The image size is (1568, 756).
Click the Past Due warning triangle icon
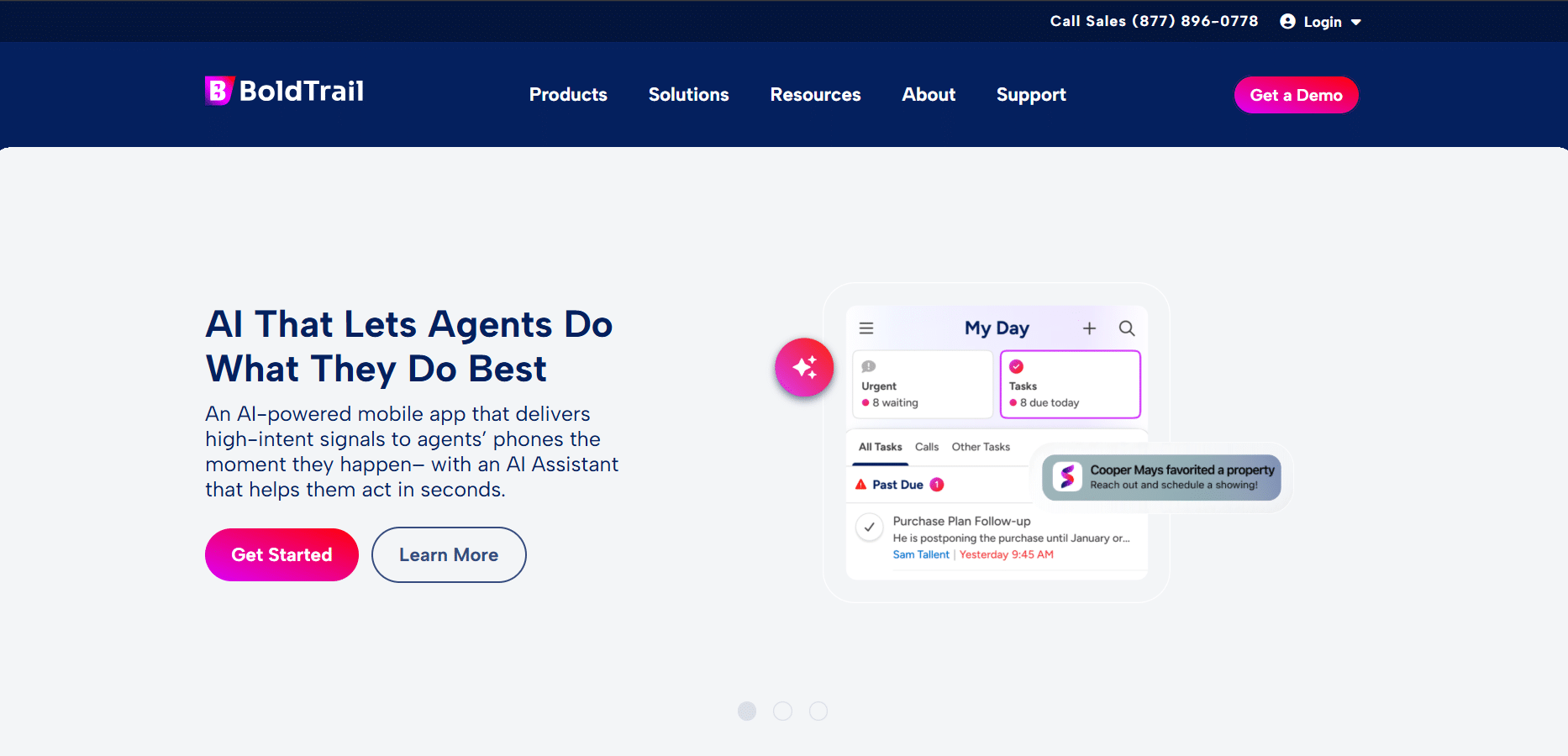point(860,485)
